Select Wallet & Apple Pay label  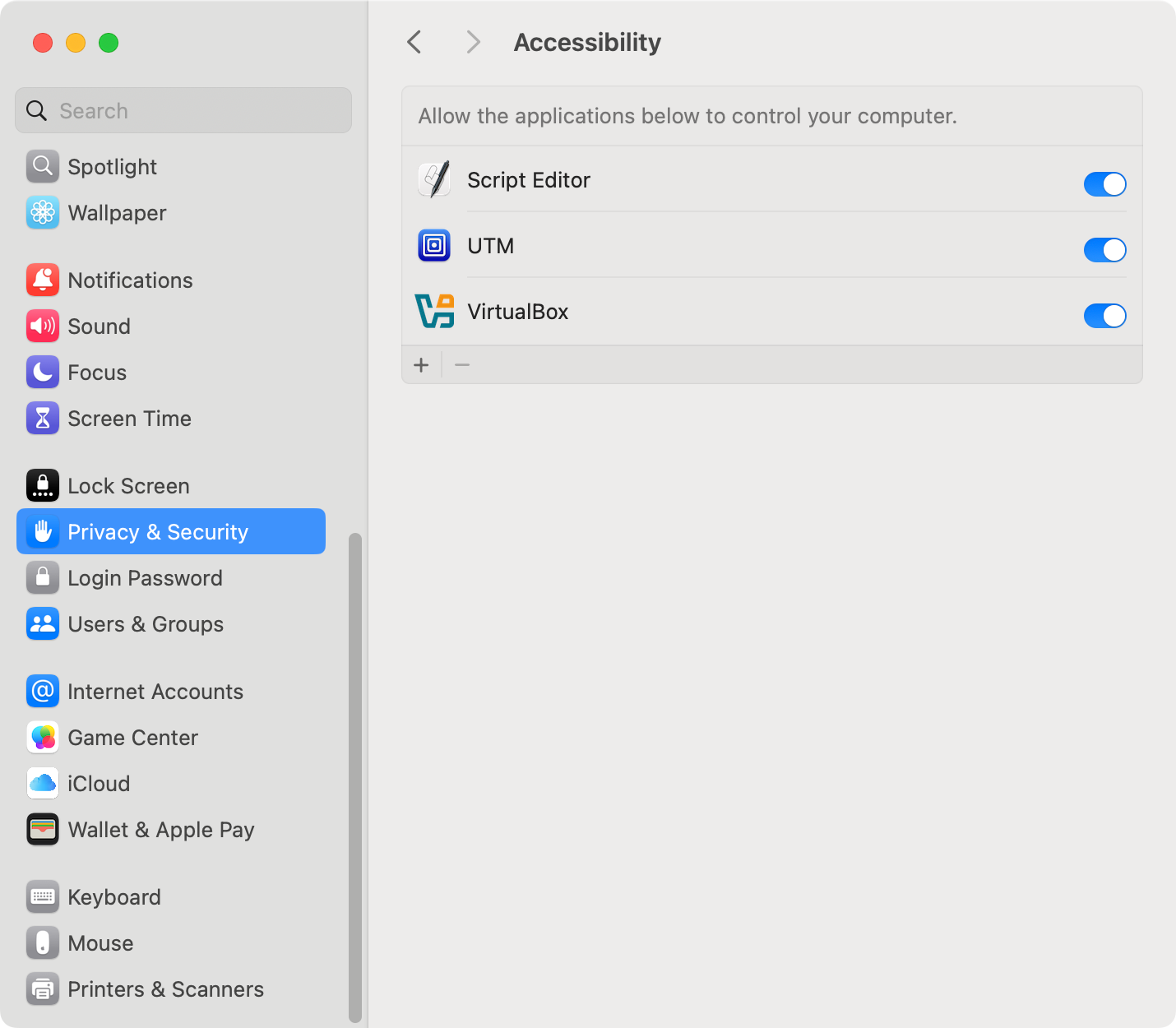click(x=161, y=830)
